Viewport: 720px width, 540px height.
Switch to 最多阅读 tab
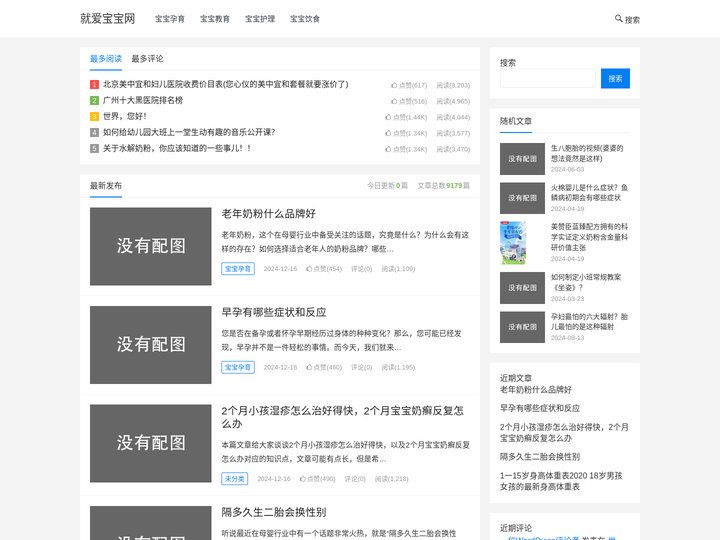[x=106, y=59]
